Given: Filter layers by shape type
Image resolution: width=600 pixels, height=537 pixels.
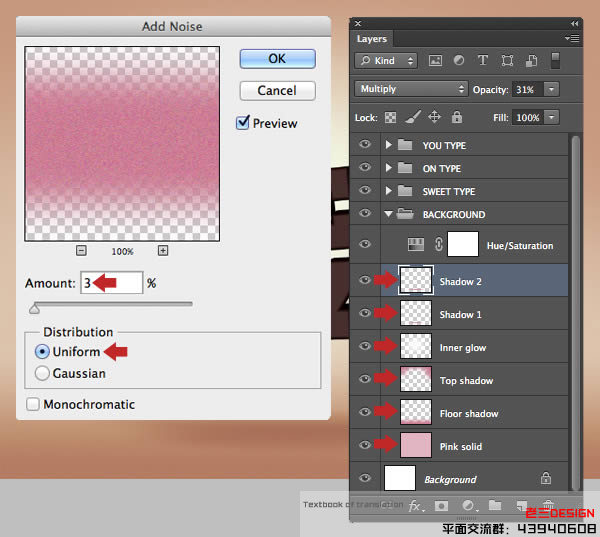Looking at the screenshot, I should coord(508,60).
